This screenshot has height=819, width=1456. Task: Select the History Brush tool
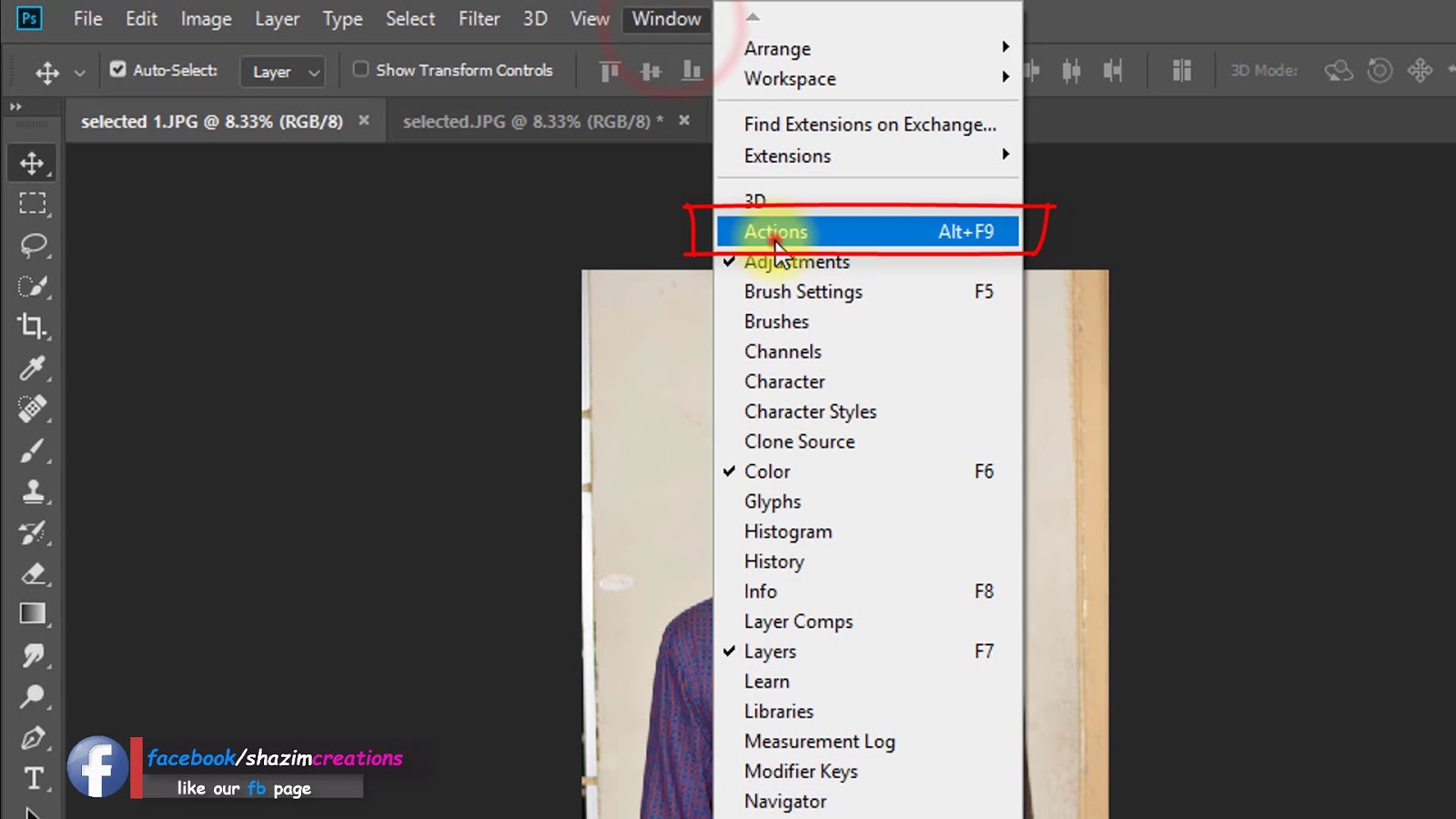pyautogui.click(x=33, y=532)
